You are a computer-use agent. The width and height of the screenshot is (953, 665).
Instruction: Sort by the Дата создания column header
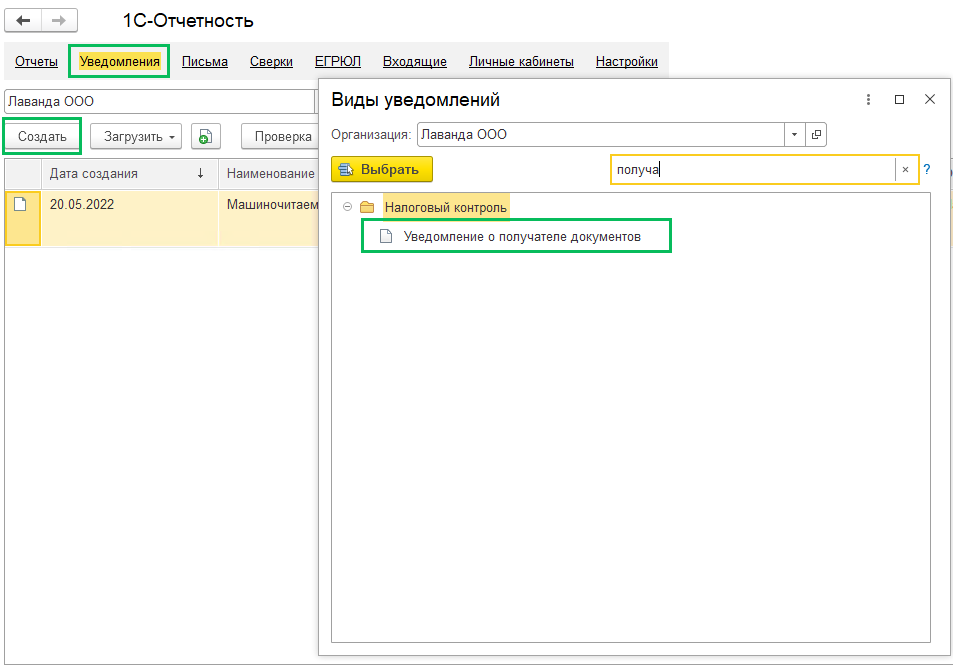point(129,174)
